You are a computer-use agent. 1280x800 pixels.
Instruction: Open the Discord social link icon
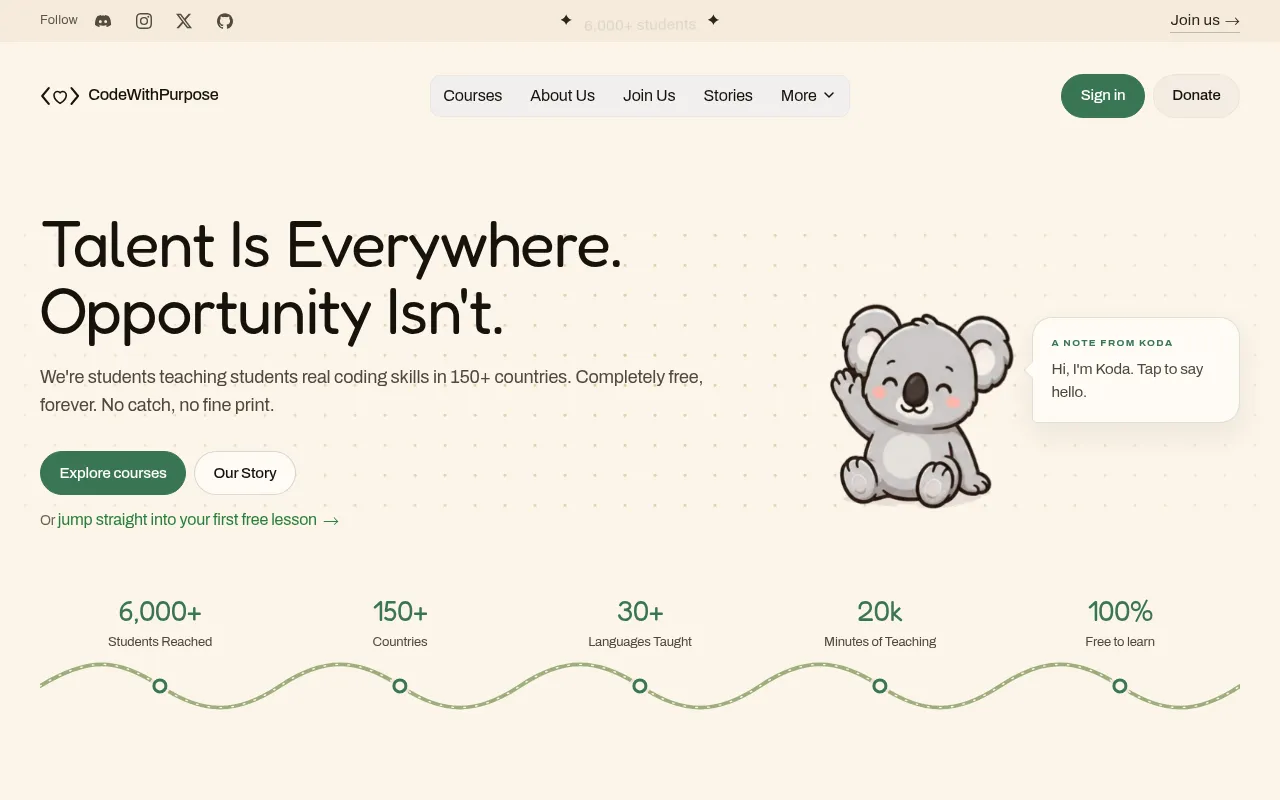click(x=103, y=21)
